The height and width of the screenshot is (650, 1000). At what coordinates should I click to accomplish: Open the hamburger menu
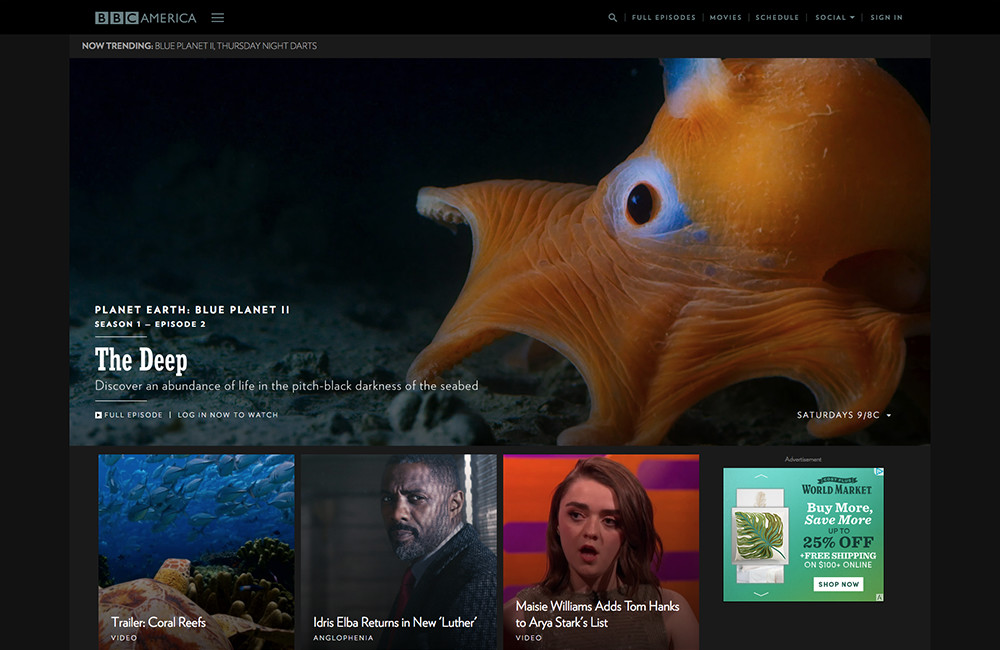(x=217, y=18)
